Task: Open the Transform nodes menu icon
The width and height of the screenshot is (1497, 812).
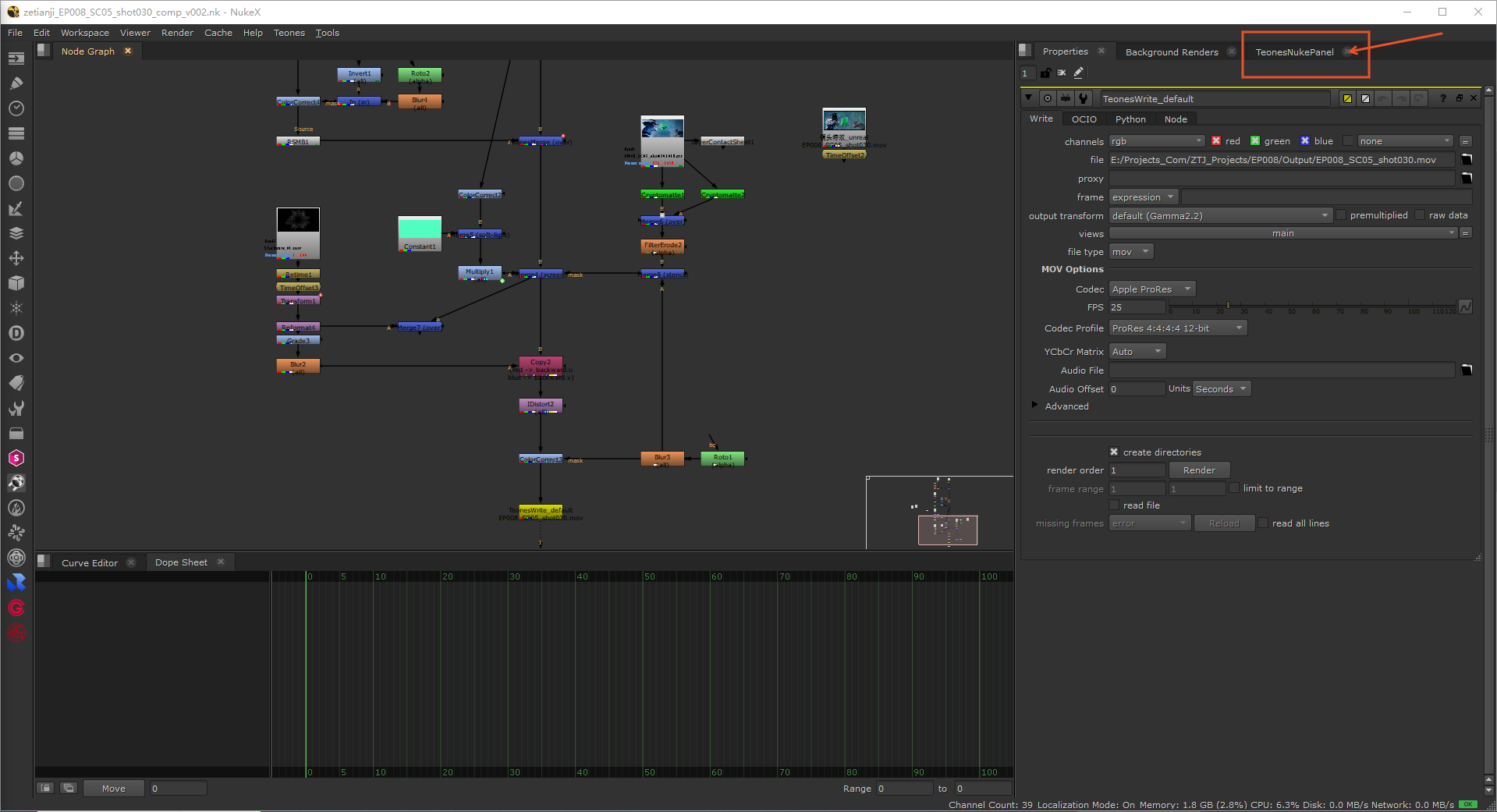Action: click(16, 258)
